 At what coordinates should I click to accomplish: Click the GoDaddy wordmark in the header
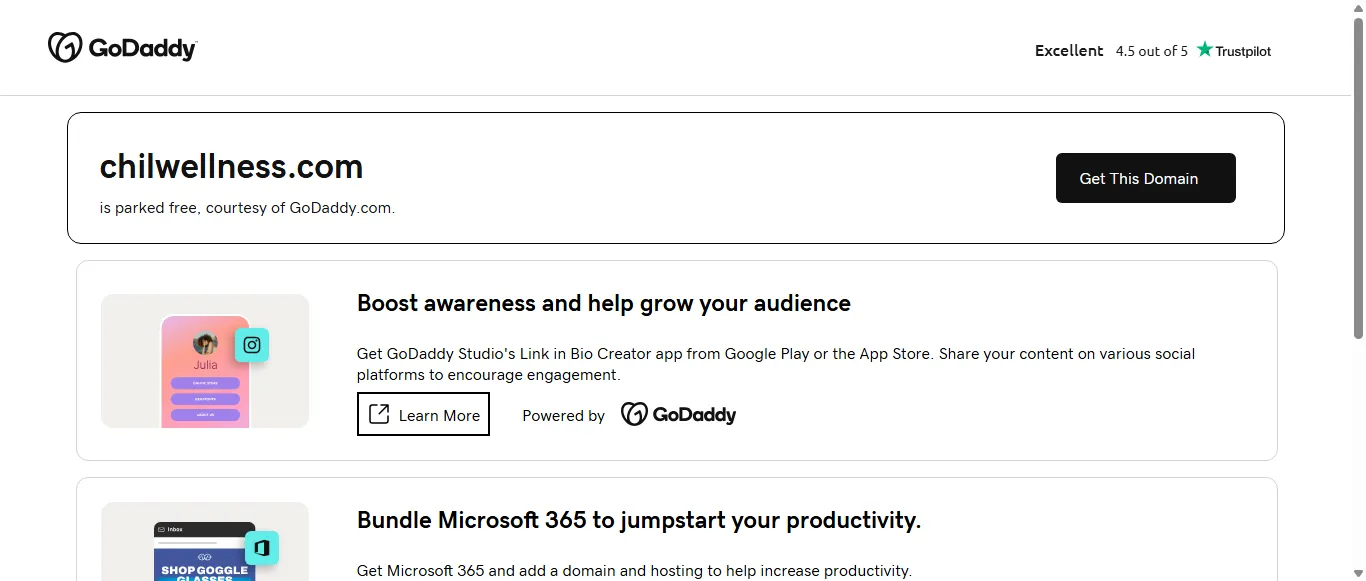coord(143,49)
